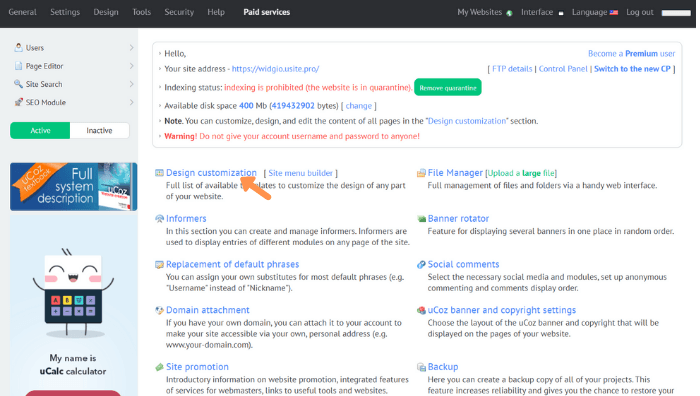Expand the SEO Module sidebar item
Viewport: 700px width, 396px height.
click(74, 102)
